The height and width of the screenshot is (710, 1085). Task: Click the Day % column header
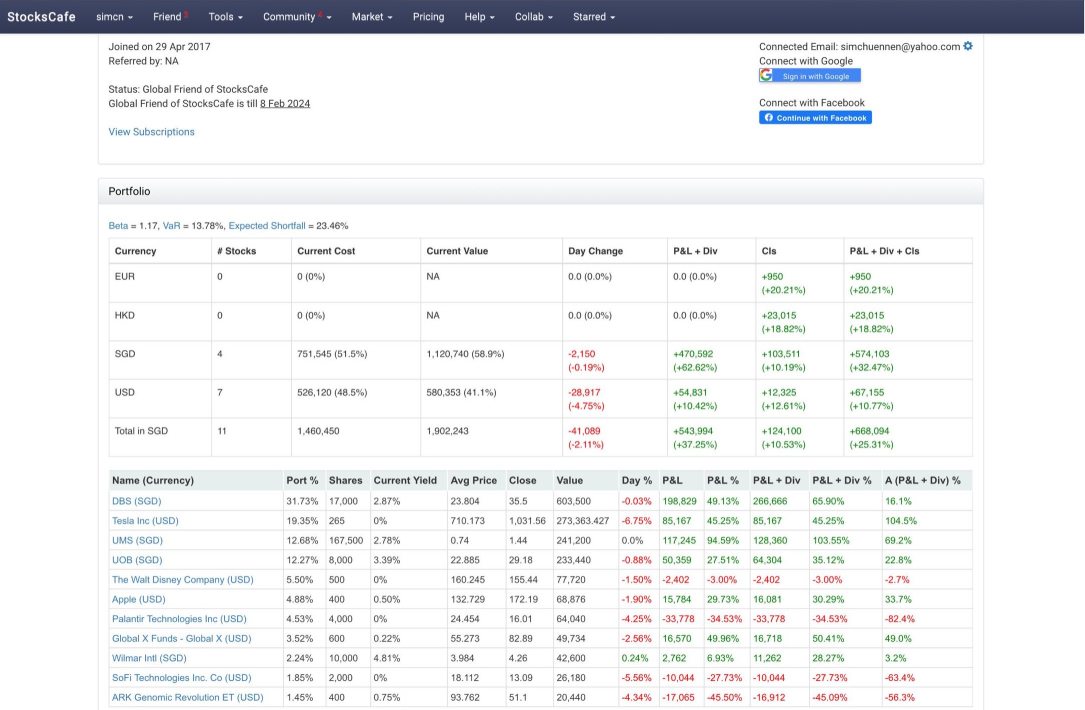pyautogui.click(x=637, y=480)
